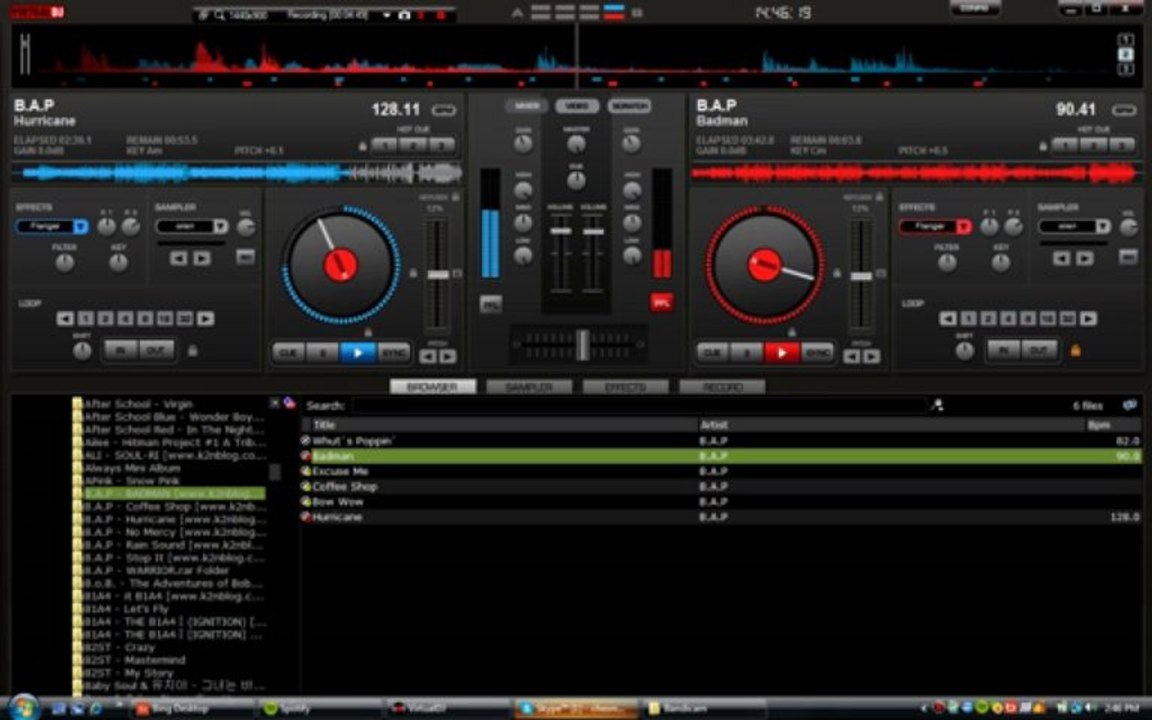Switch to the BROWSER tab
The width and height of the screenshot is (1152, 720).
pos(433,386)
